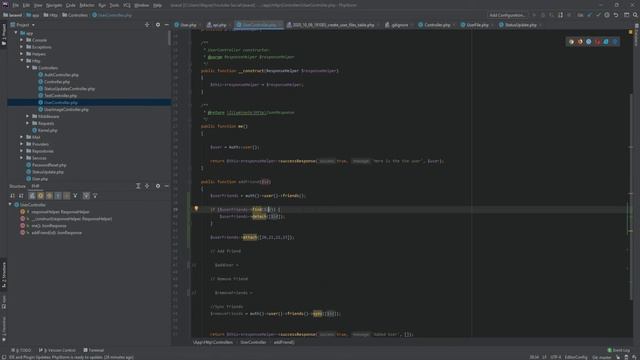Open the Chrome browser preview icon in editor
Image resolution: width=640 pixels, height=360 pixels.
[x=571, y=42]
